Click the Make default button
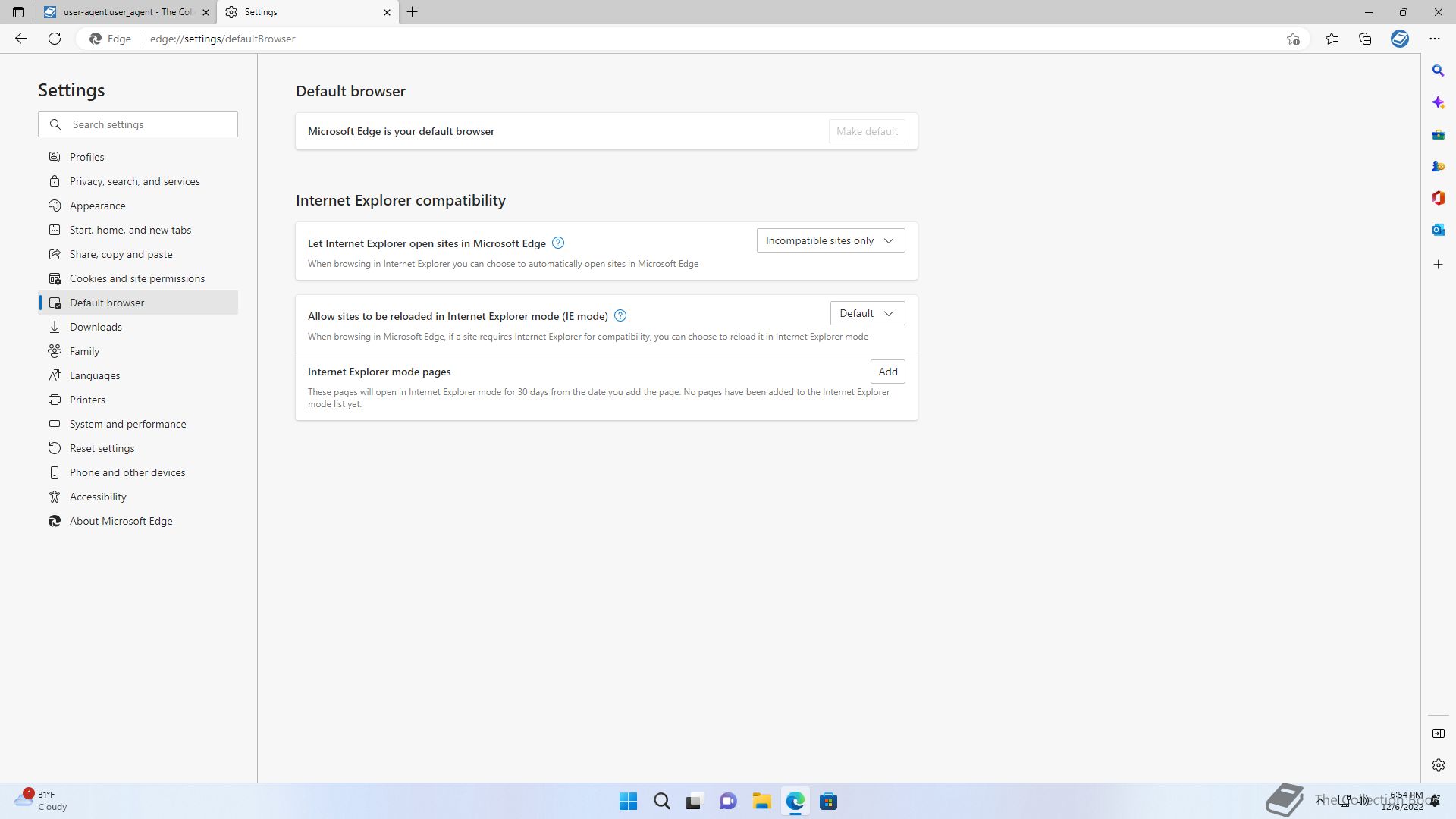The image size is (1456, 819). coord(867,131)
